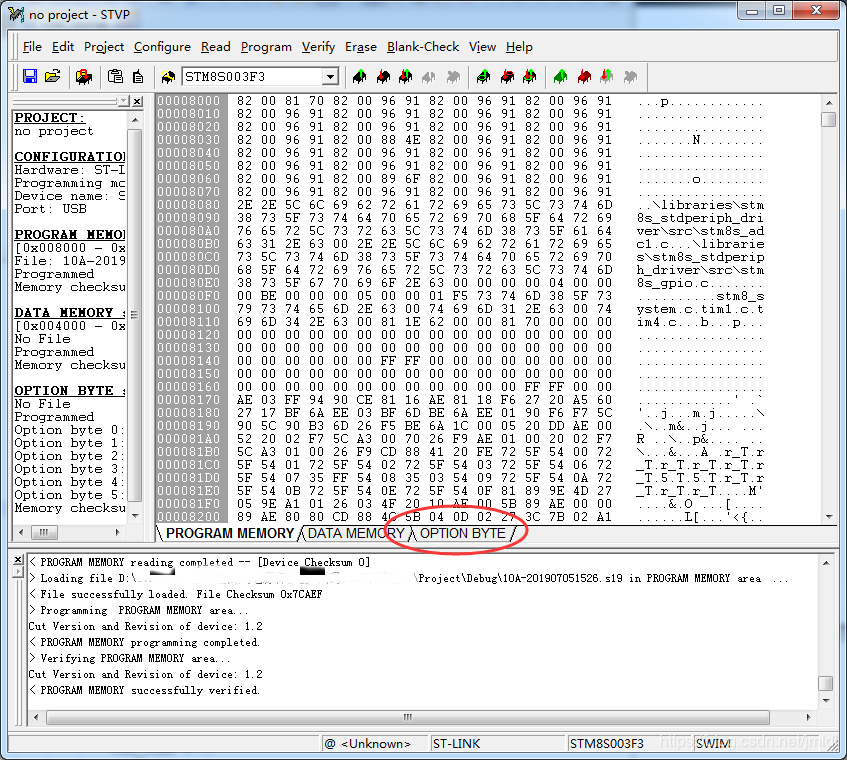Open the File menu
This screenshot has width=847, height=760.
click(32, 47)
